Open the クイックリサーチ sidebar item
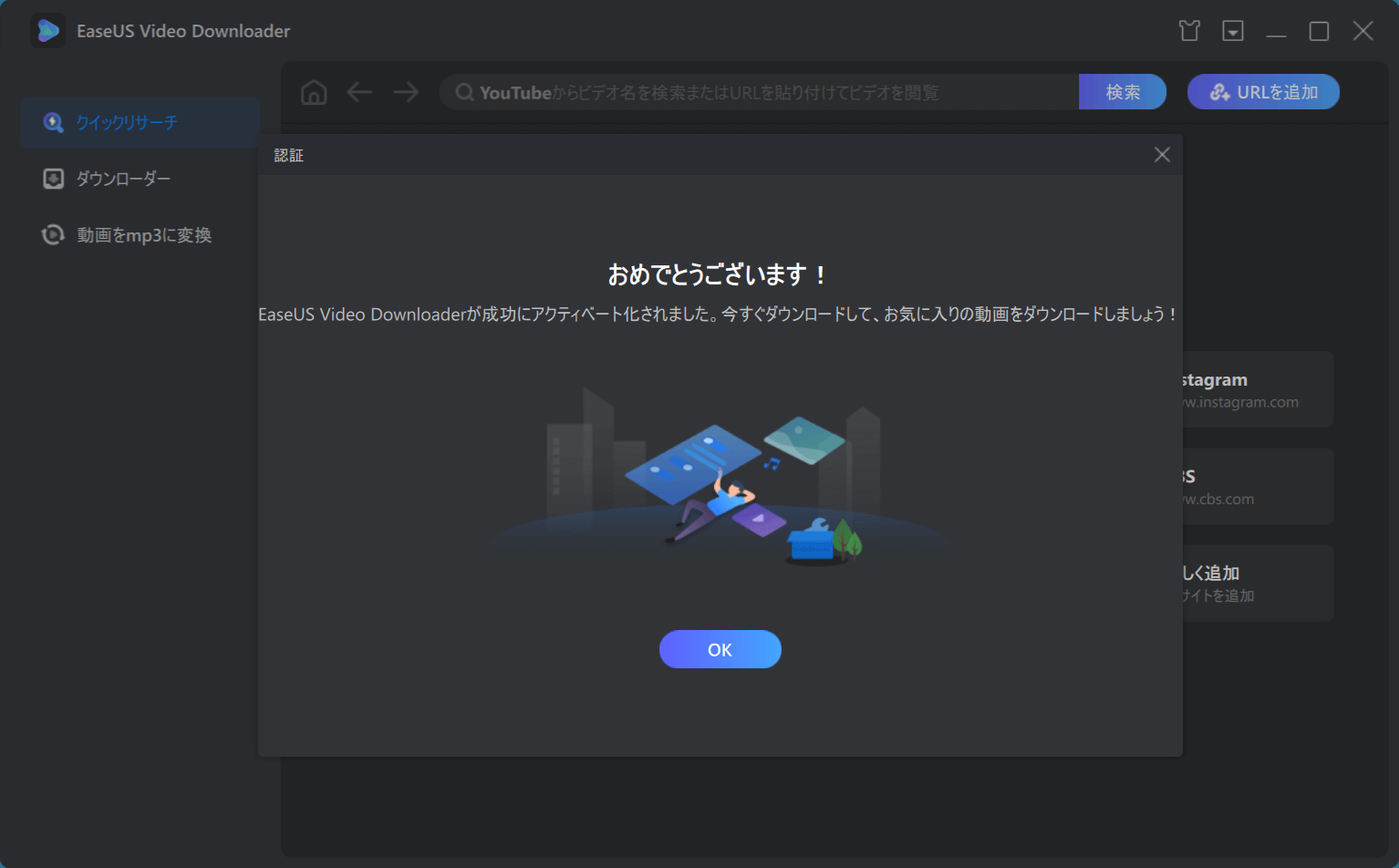Viewport: 1399px width, 868px height. click(x=140, y=122)
